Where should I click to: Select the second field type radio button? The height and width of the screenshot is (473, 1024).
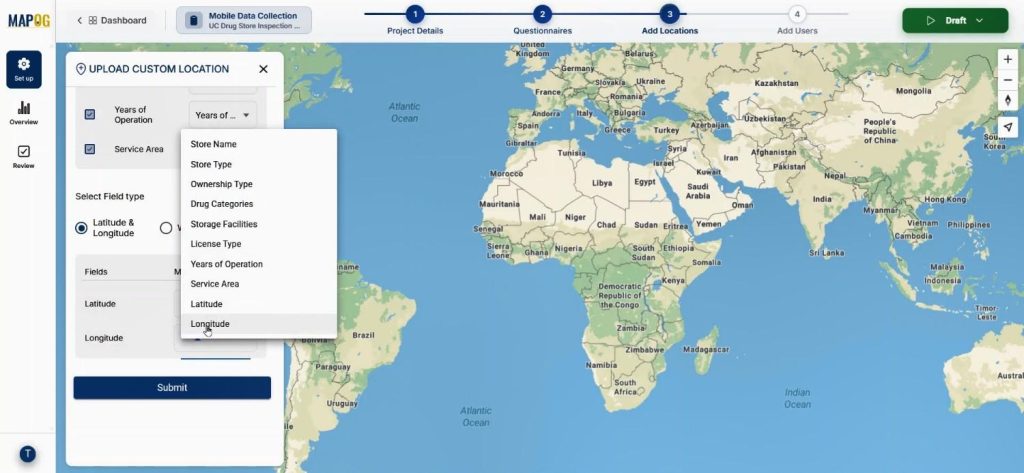166,228
